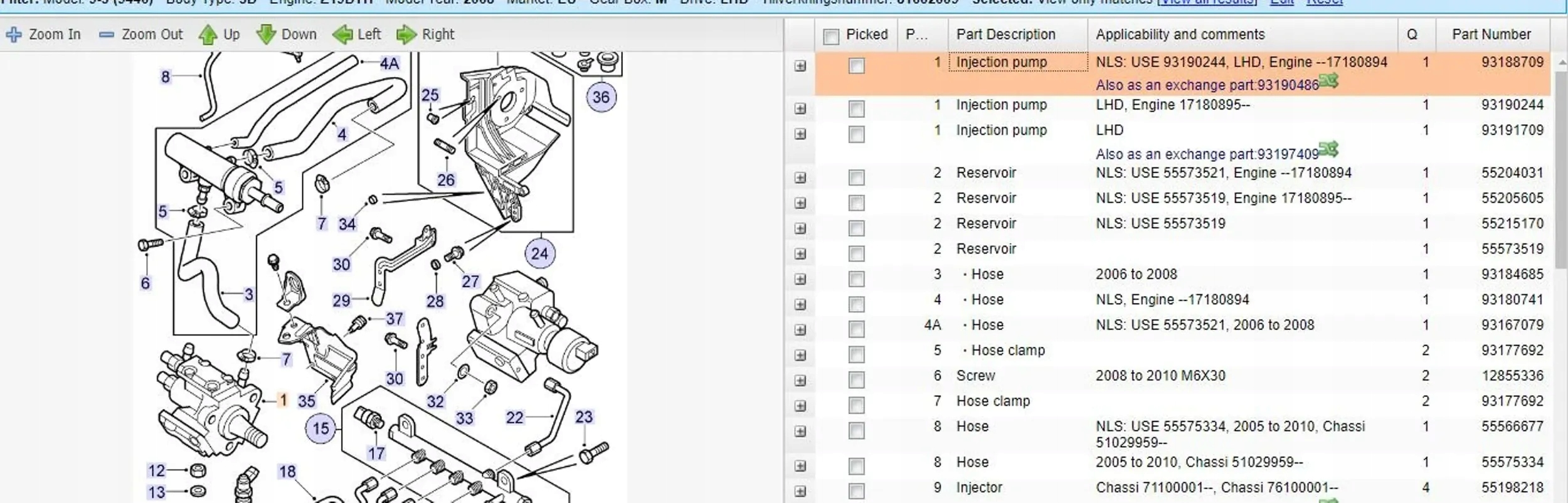Open exchange part icon beside 93190486
This screenshot has height=503, width=1568.
click(x=1328, y=81)
